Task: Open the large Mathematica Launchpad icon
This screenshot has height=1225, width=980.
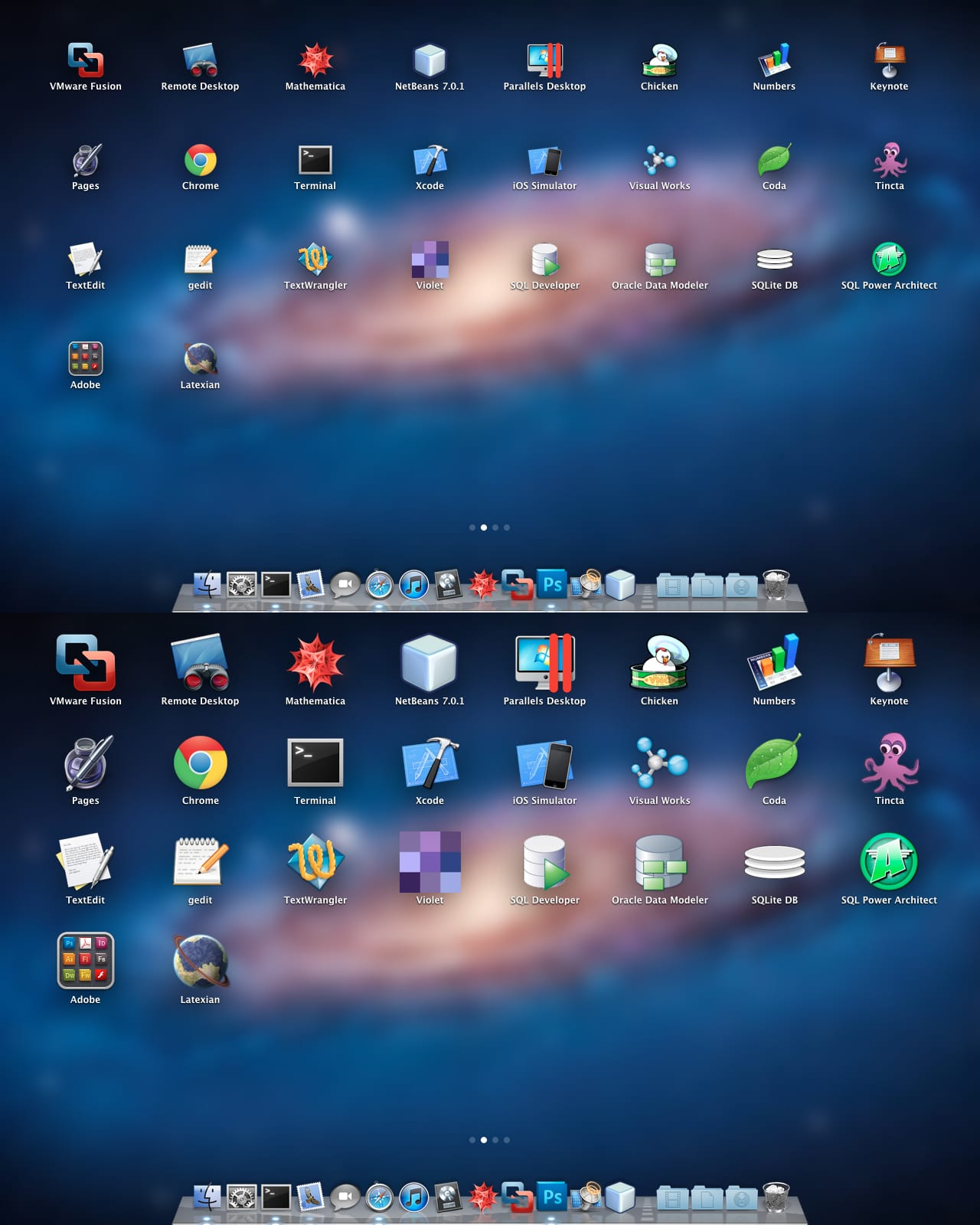Action: coord(315,662)
